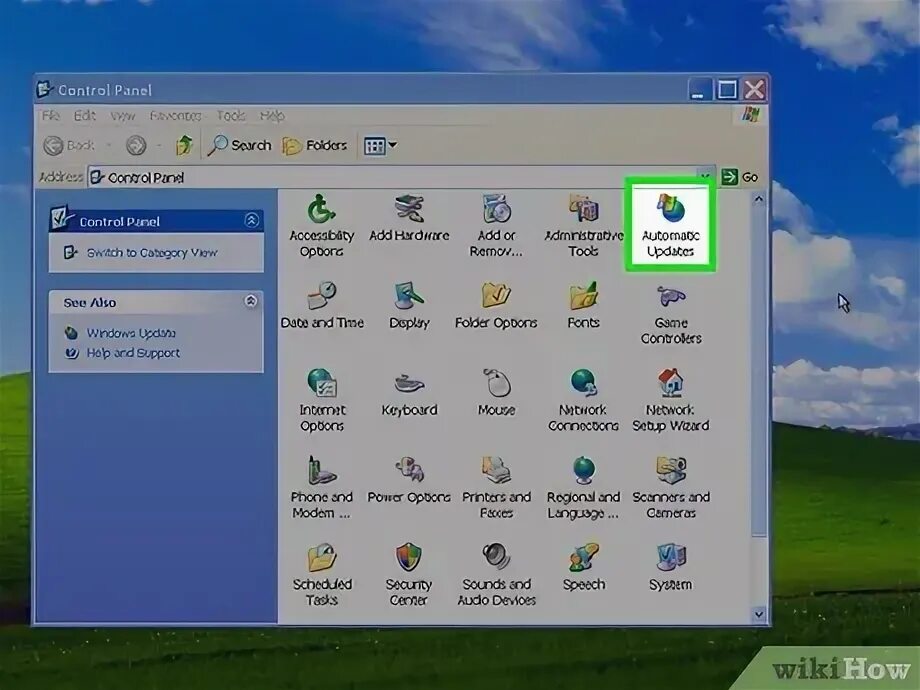This screenshot has width=920, height=690.
Task: Expand the Address bar dropdown
Action: [x=705, y=176]
